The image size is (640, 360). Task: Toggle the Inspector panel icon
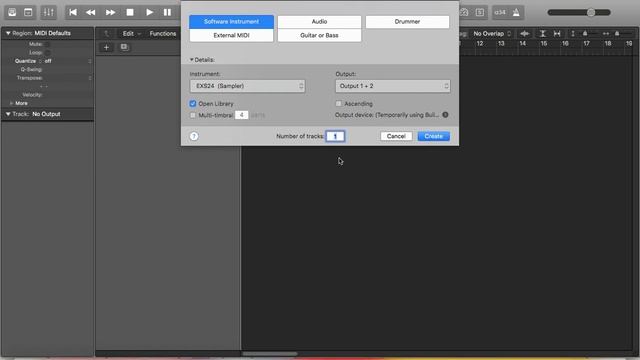pyautogui.click(x=28, y=12)
